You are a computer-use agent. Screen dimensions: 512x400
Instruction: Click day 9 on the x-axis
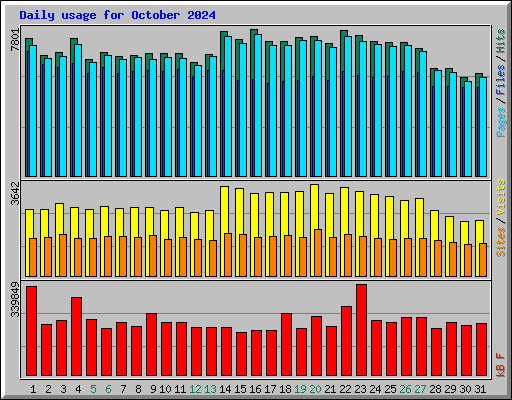click(x=153, y=389)
